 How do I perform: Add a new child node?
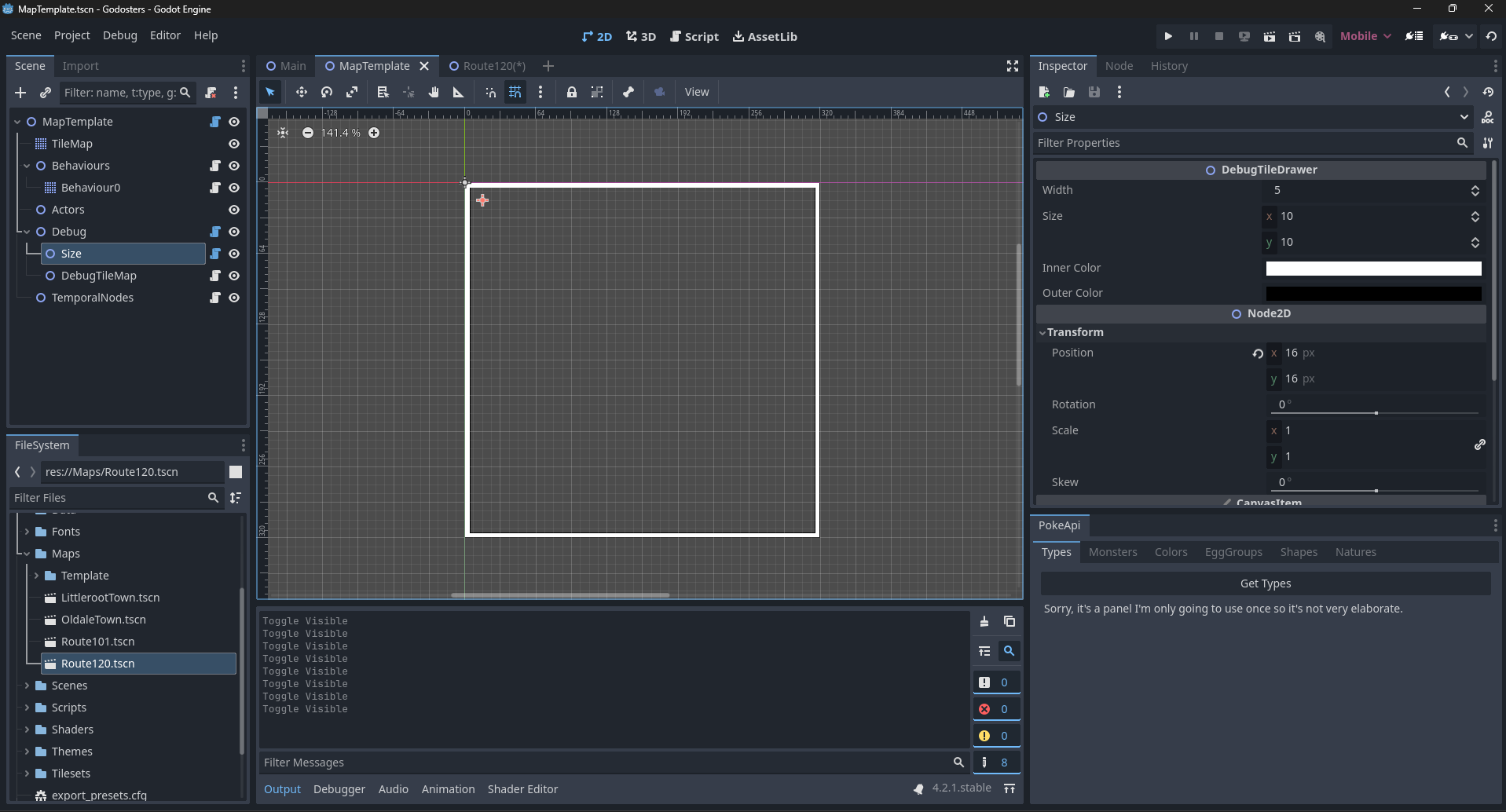pos(20,93)
